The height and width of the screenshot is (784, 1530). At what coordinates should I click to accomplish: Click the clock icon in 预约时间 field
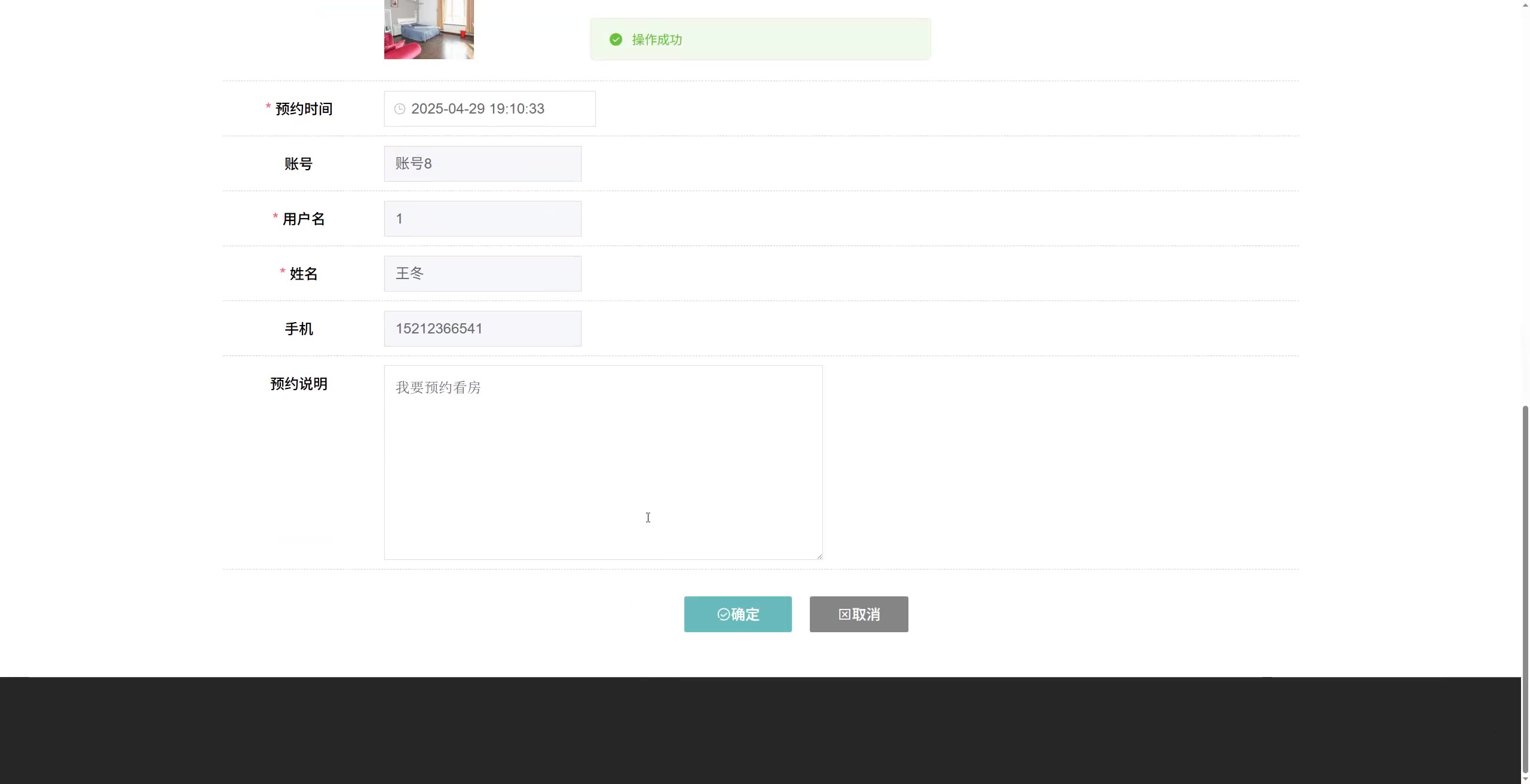click(400, 109)
